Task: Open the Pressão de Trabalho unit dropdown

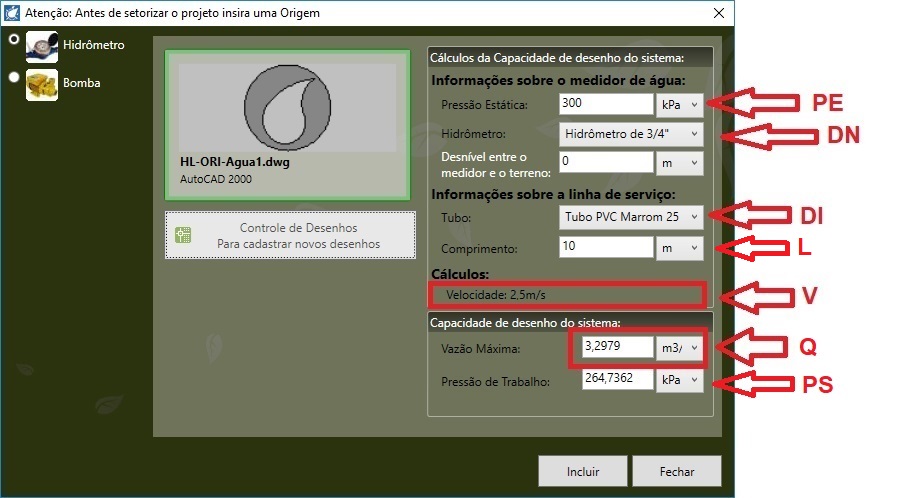Action: click(680, 381)
